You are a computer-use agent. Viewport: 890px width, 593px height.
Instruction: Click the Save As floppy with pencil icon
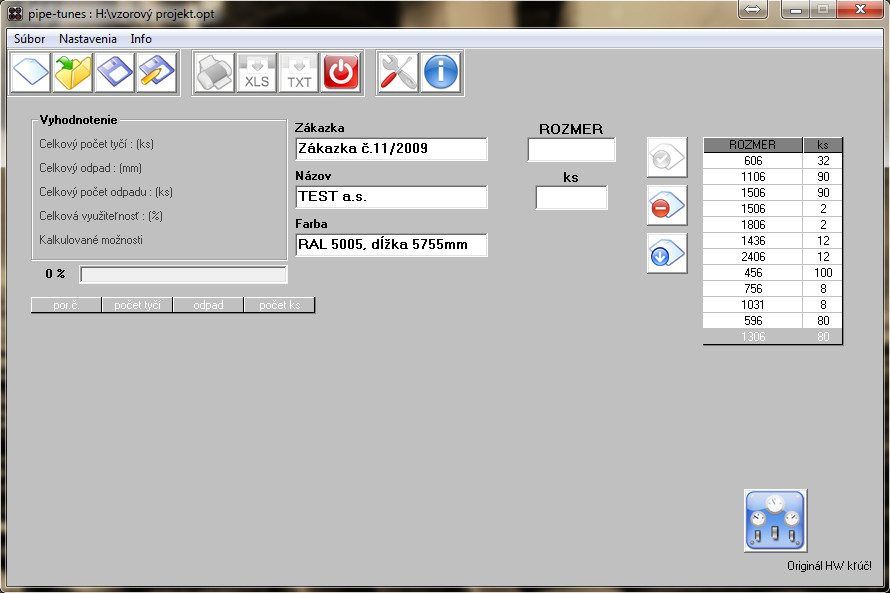tap(157, 72)
